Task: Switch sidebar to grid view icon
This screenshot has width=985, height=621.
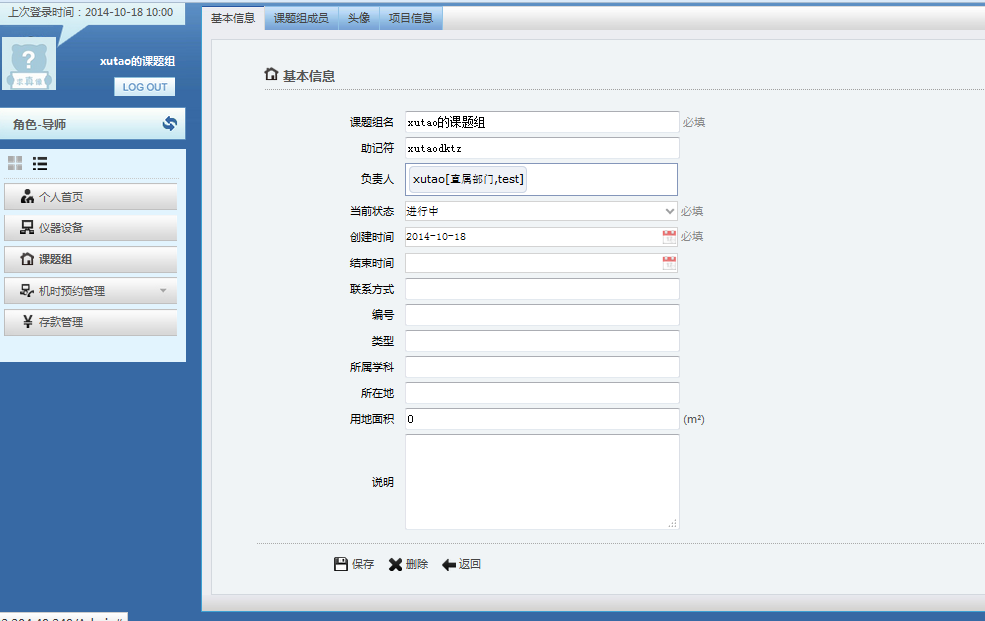Action: pos(15,163)
